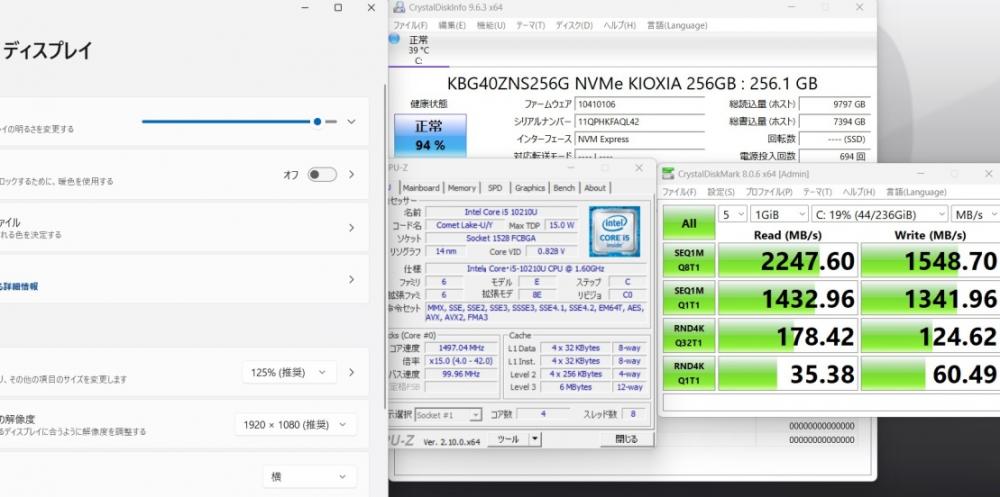Click the core speed value 1497.04 MHz

(x=461, y=348)
